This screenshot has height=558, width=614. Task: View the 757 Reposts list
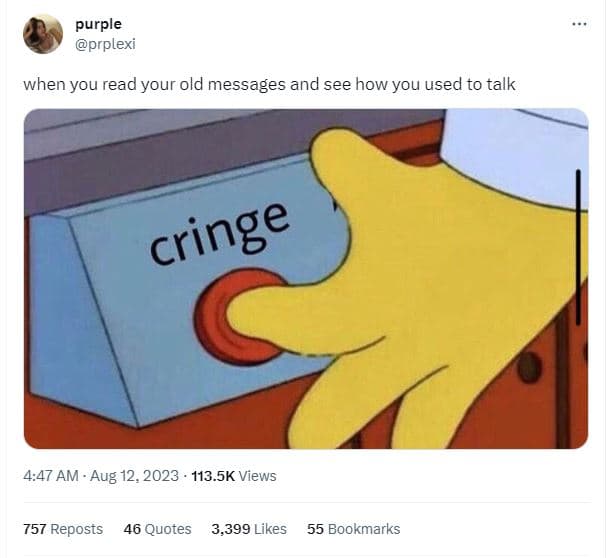click(x=63, y=529)
